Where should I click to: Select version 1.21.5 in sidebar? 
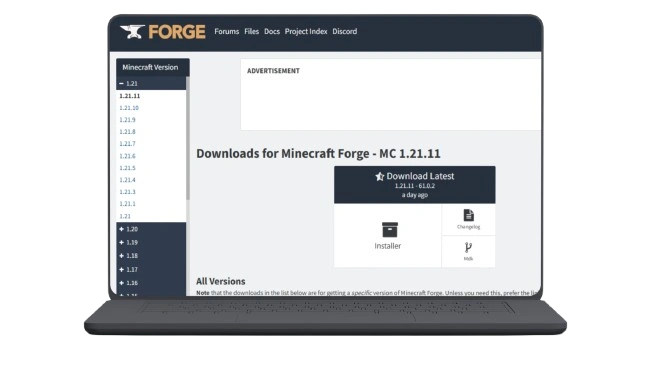coord(127,168)
